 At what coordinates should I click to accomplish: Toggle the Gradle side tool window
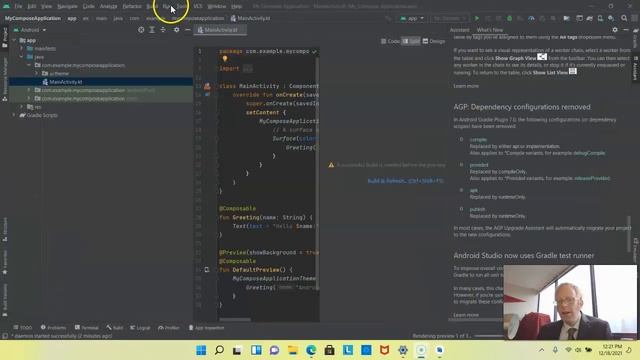point(636,38)
